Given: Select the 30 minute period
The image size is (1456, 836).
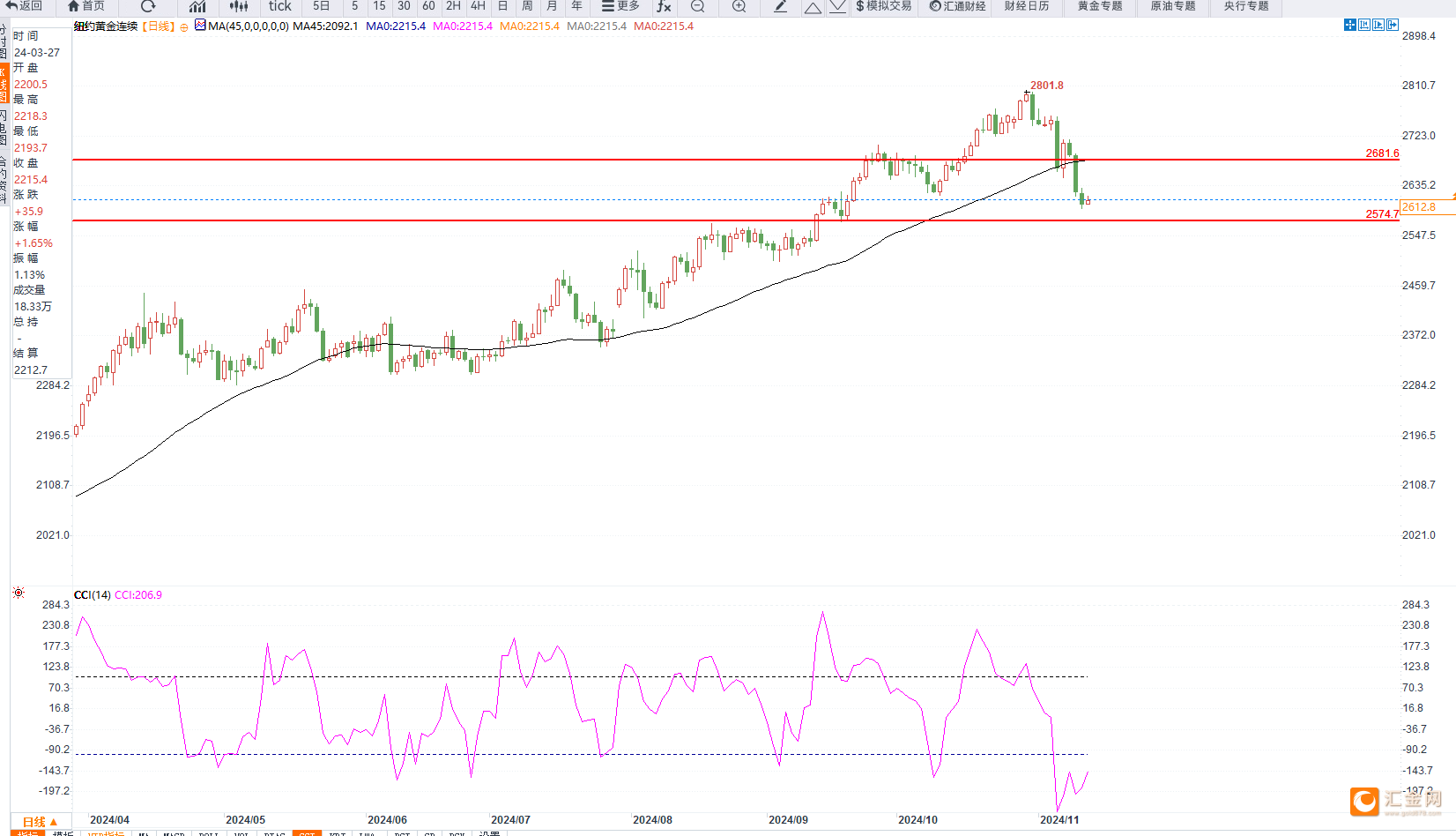Looking at the screenshot, I should coord(404,6).
